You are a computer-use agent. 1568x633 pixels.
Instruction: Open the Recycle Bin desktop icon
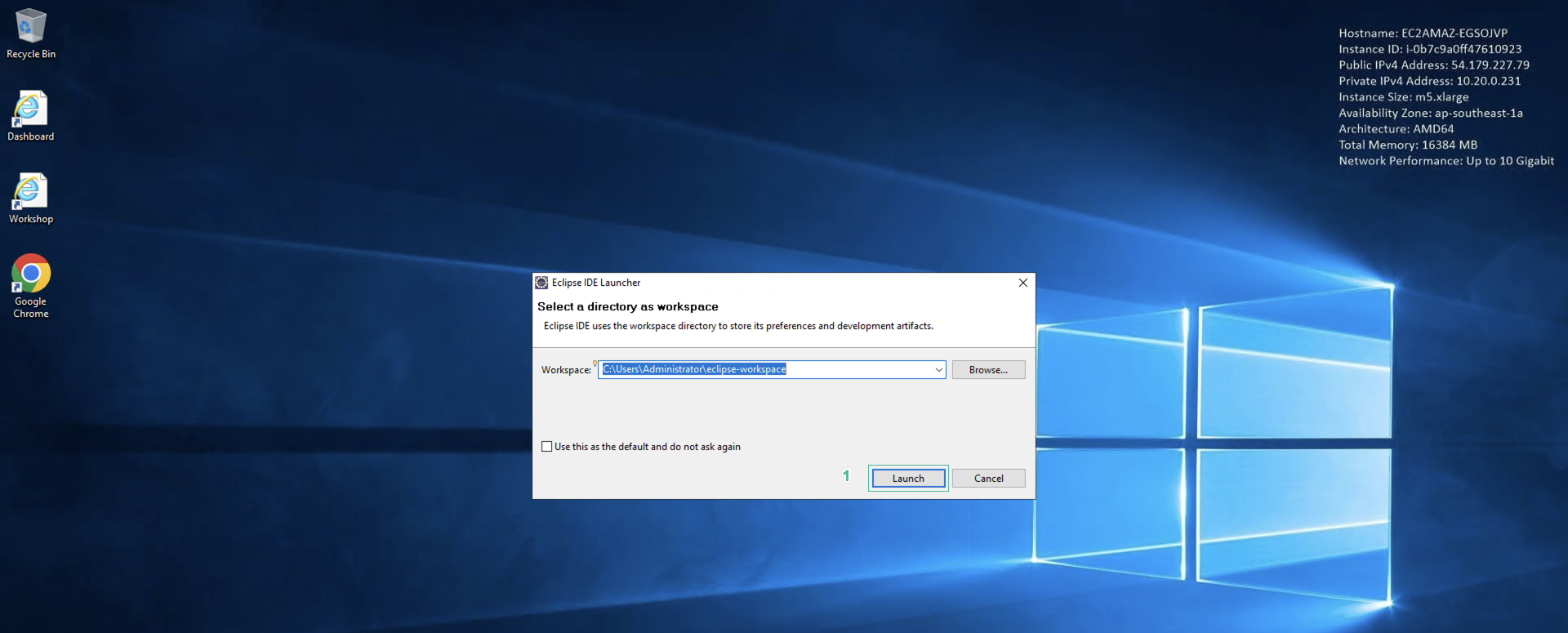point(31,33)
